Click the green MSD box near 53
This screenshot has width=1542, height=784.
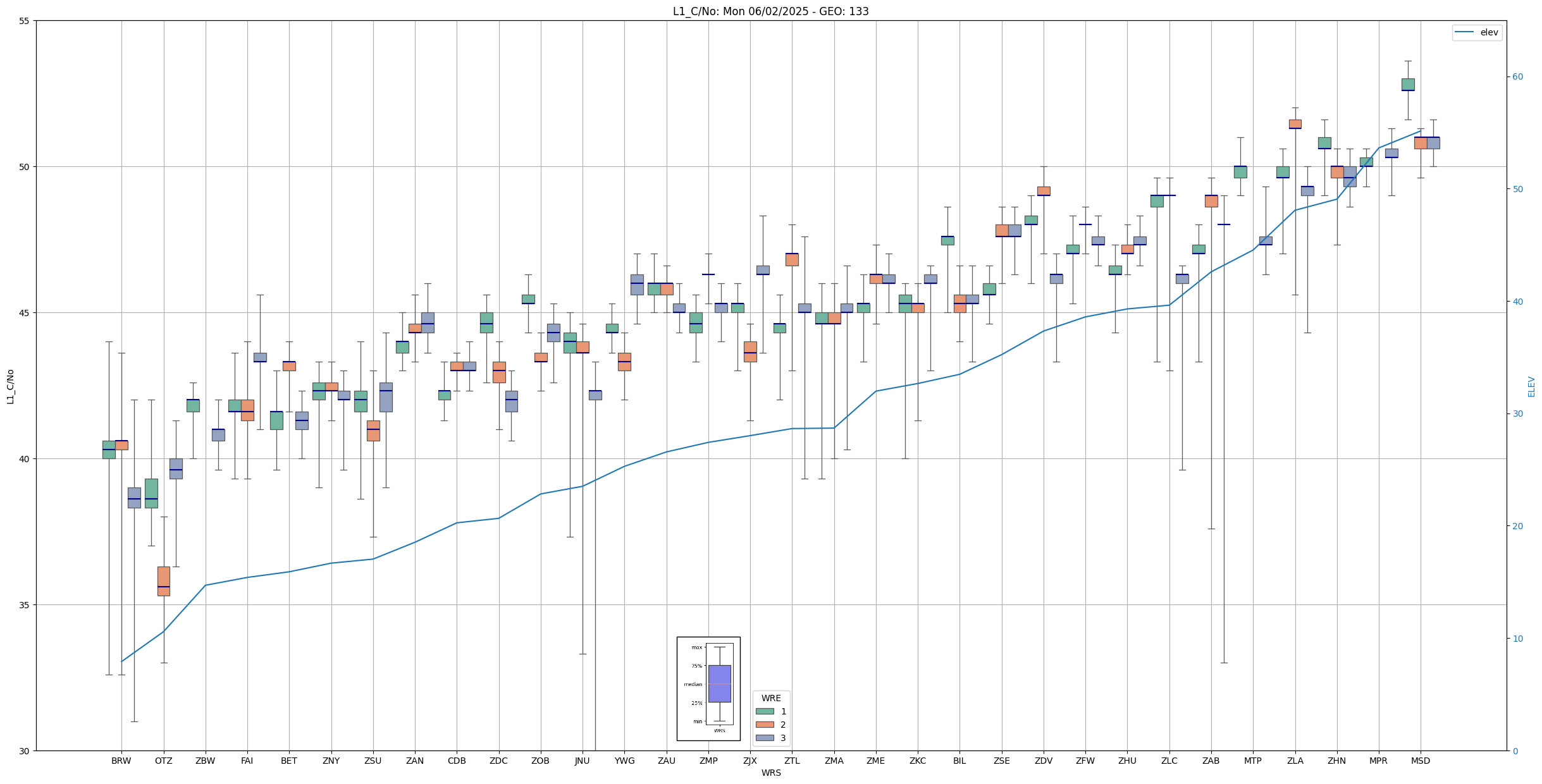point(1408,85)
